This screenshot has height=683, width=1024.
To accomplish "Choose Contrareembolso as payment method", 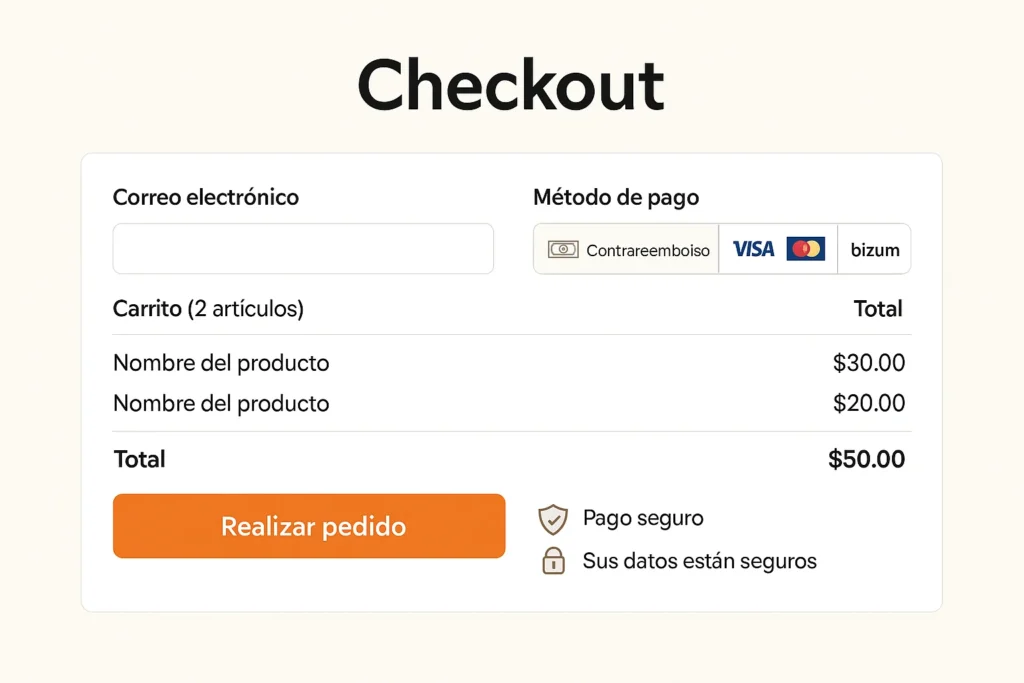I will pyautogui.click(x=625, y=248).
